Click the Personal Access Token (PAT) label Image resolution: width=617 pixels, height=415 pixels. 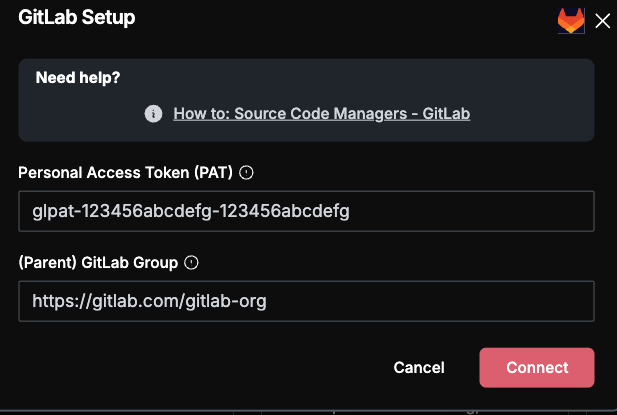pyautogui.click(x=126, y=173)
